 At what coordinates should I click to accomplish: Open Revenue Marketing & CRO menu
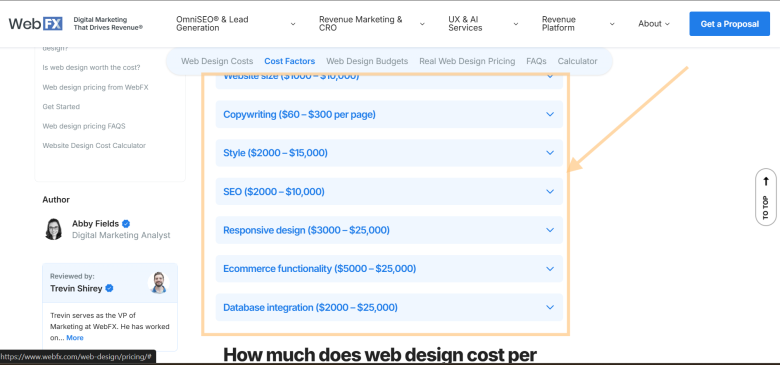tap(372, 23)
